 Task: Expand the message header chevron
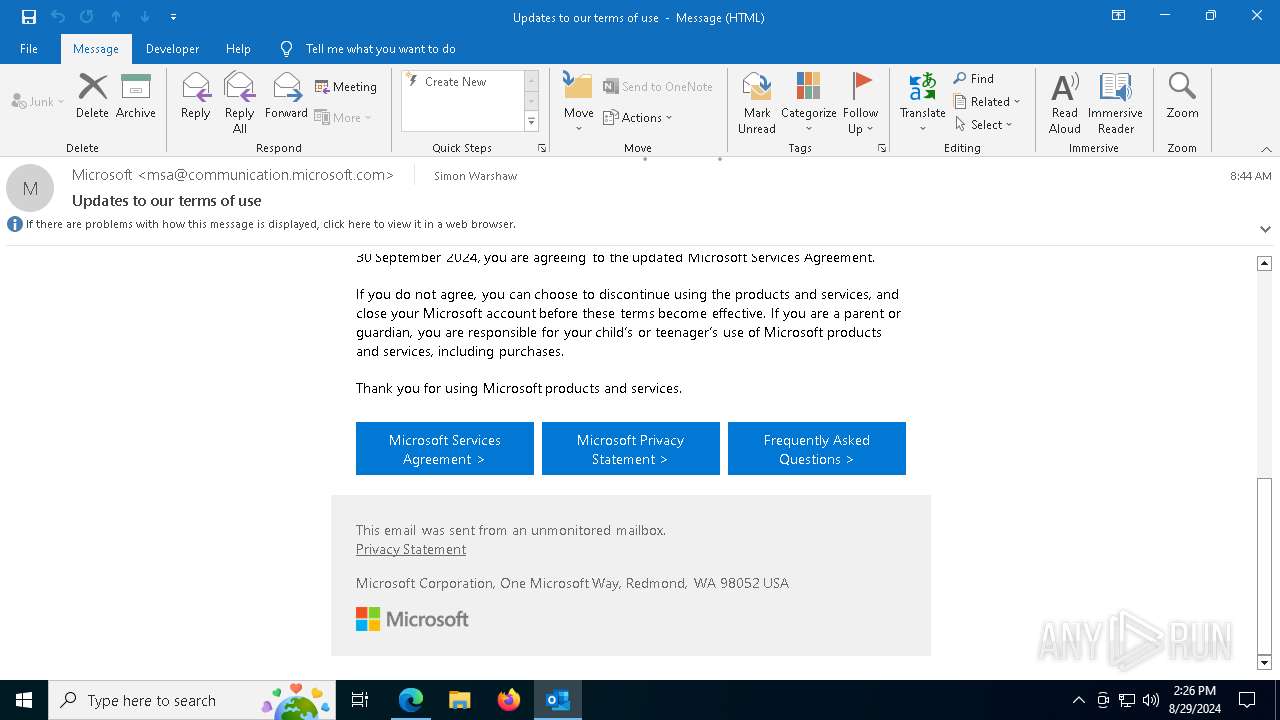click(1265, 229)
